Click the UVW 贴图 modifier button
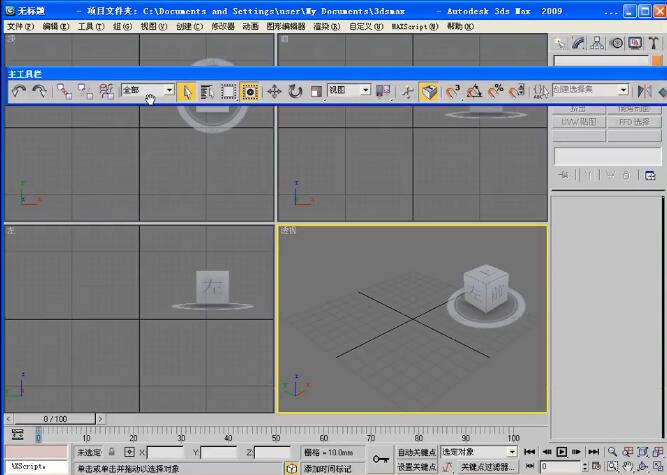667x475 pixels. pyautogui.click(x=579, y=122)
